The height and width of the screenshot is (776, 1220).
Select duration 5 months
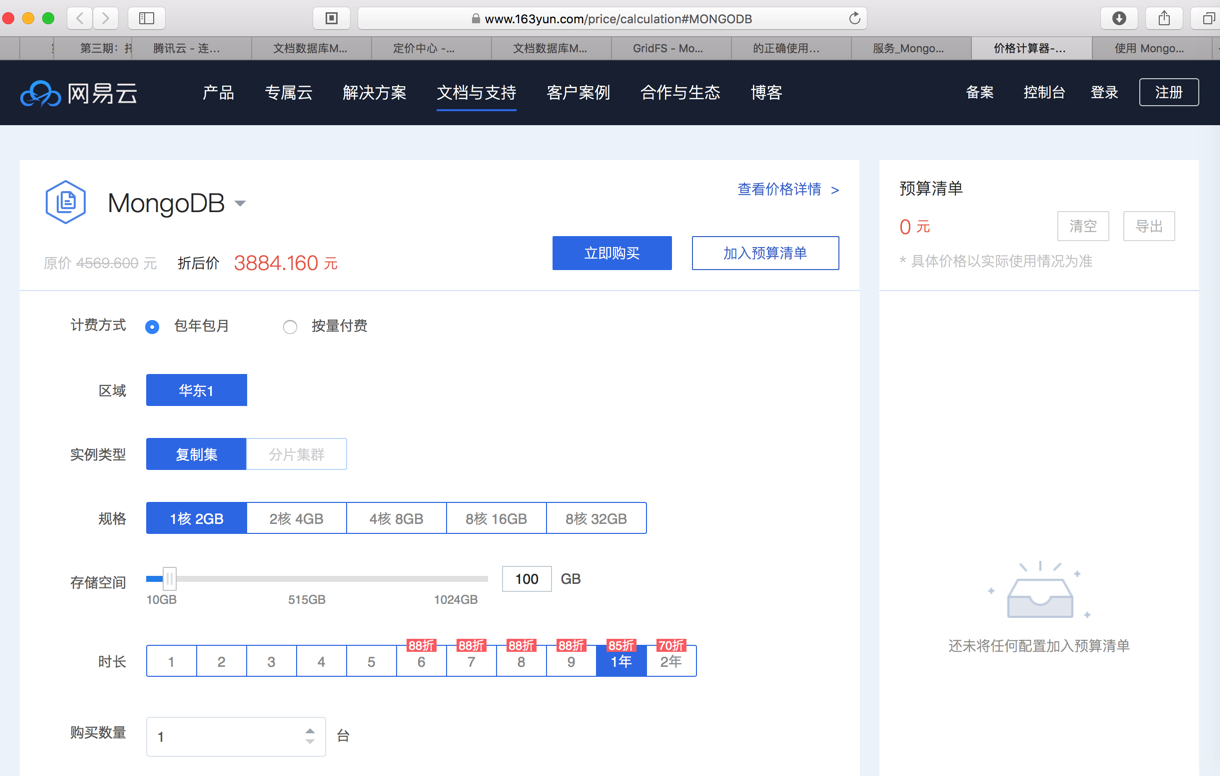click(x=371, y=661)
